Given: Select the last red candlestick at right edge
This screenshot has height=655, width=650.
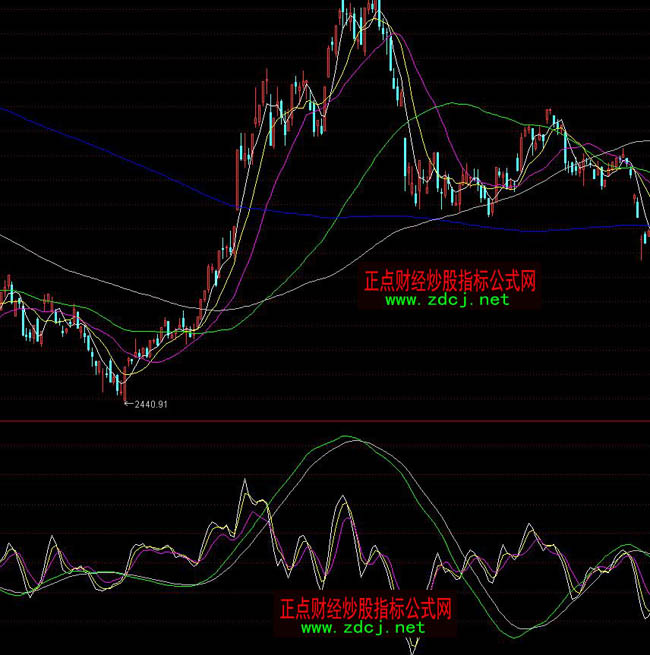Looking at the screenshot, I should point(642,247).
